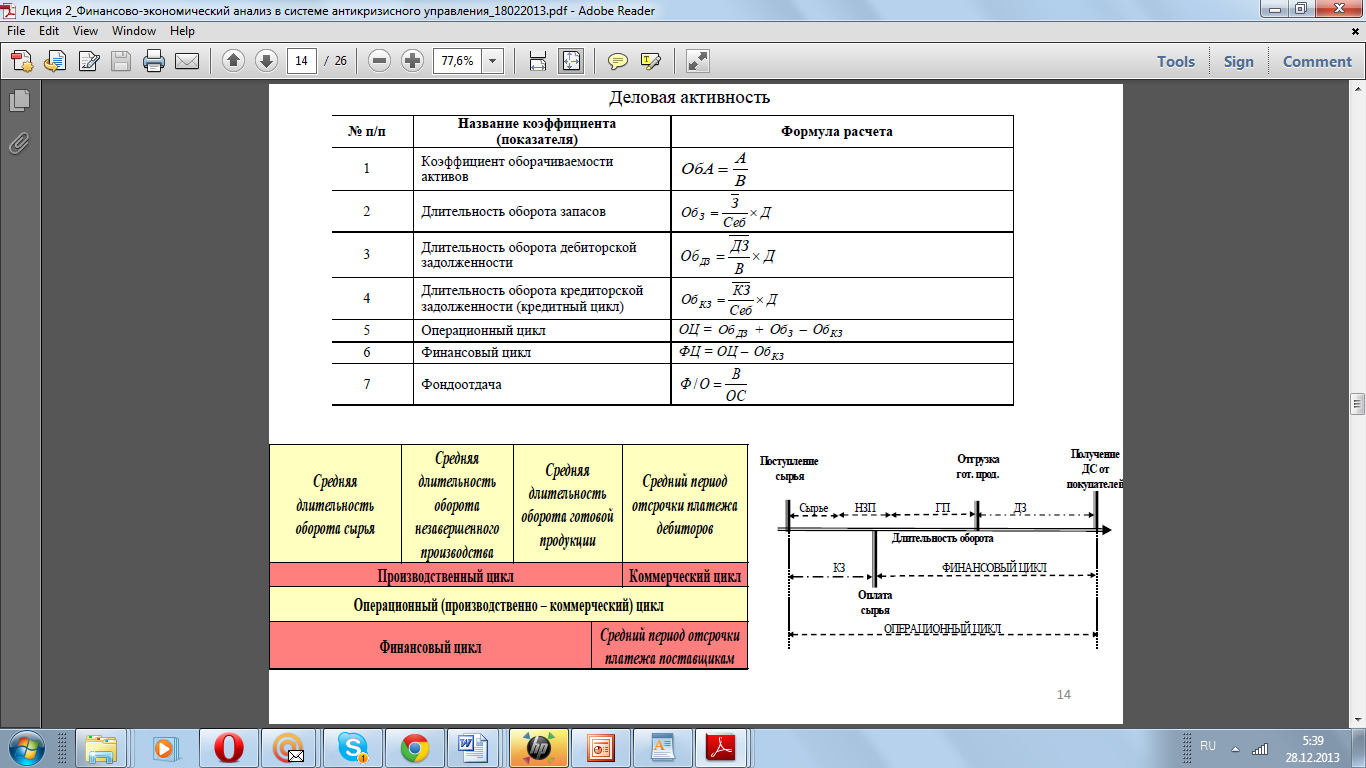This screenshot has width=1366, height=768.
Task: Go to the previous page arrow
Action: [x=233, y=61]
